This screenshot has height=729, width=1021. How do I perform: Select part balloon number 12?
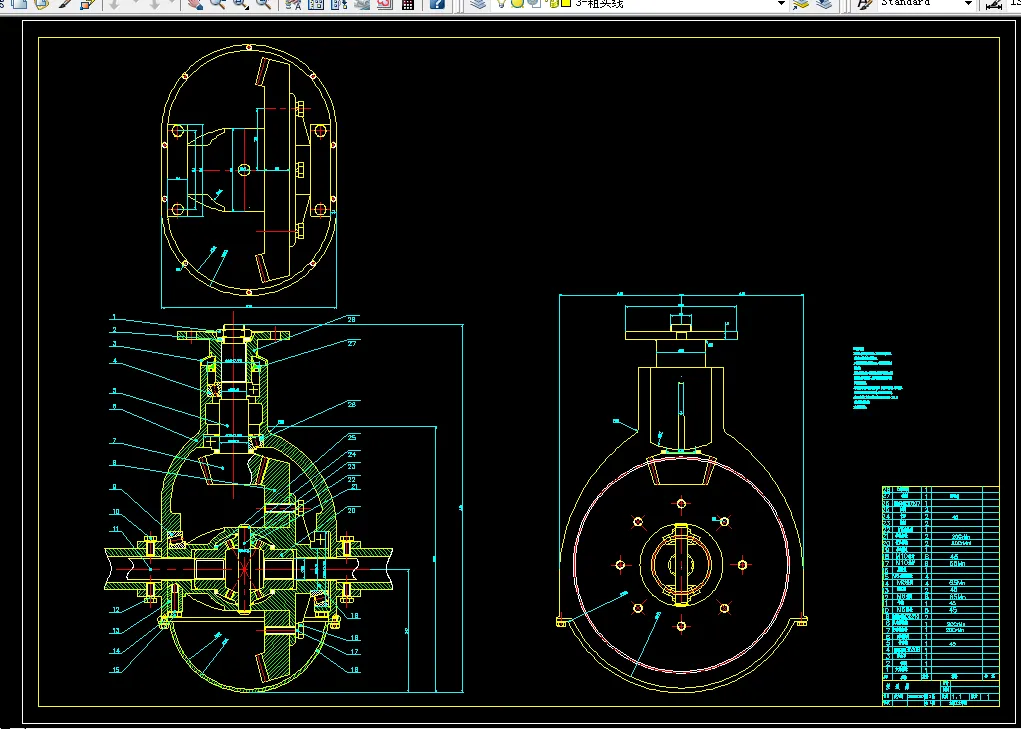[x=115, y=610]
